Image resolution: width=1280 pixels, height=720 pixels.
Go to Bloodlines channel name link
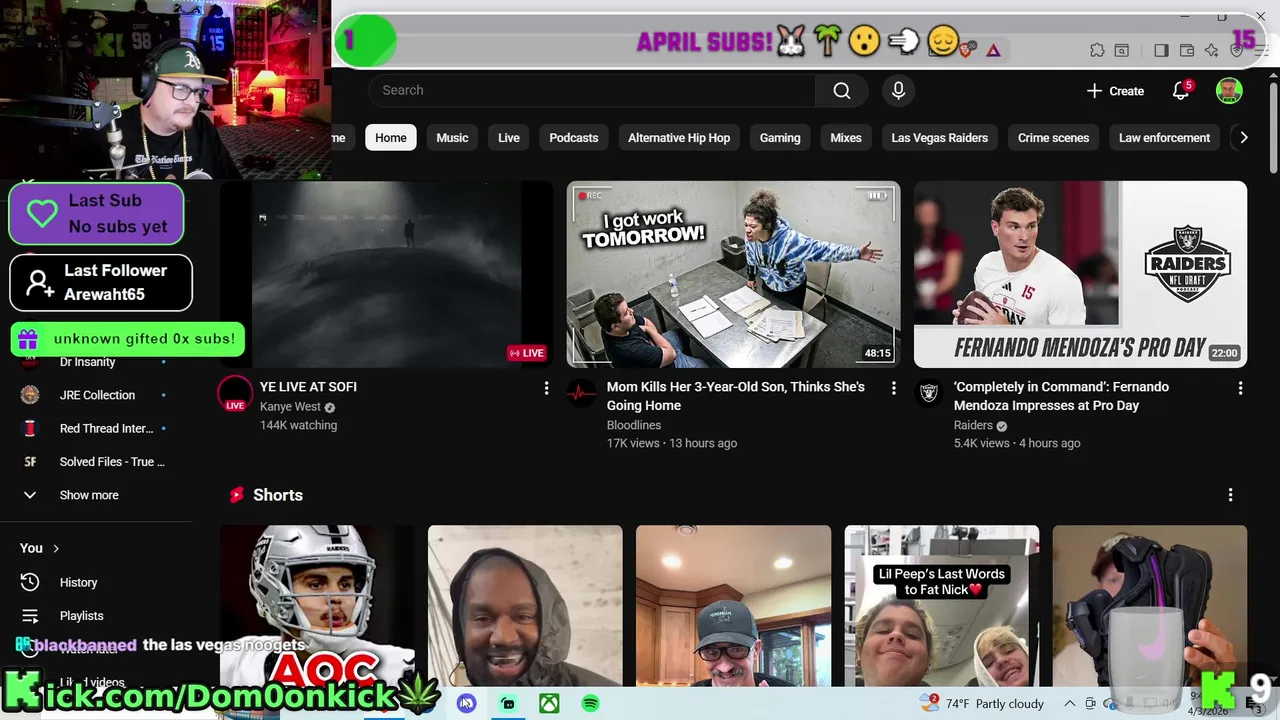(634, 425)
